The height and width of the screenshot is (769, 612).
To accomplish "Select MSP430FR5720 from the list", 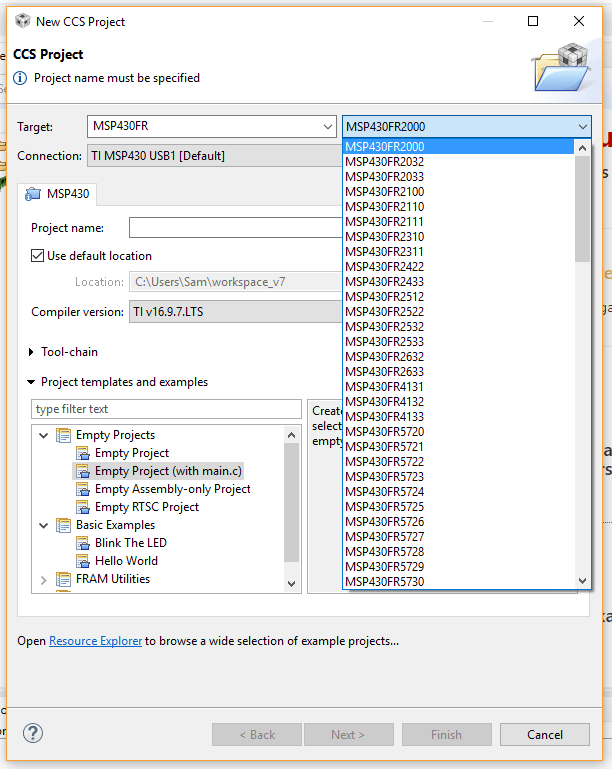I will coord(459,432).
